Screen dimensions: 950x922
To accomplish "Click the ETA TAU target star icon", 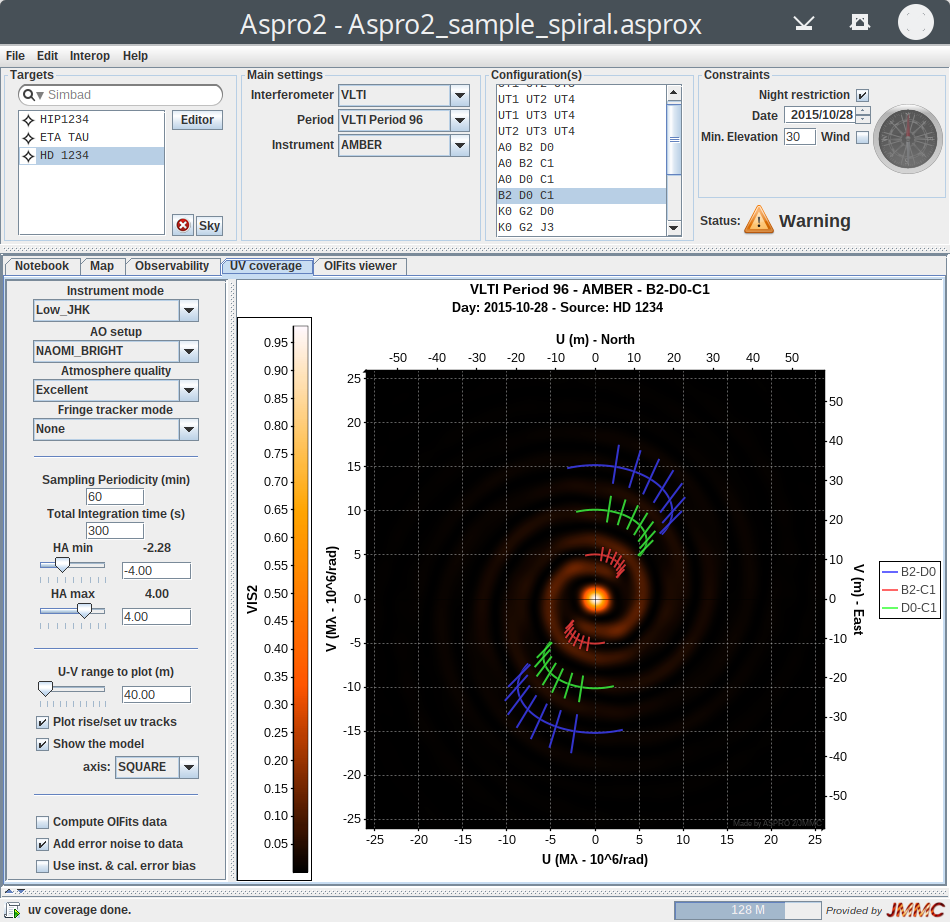I will pyautogui.click(x=28, y=138).
